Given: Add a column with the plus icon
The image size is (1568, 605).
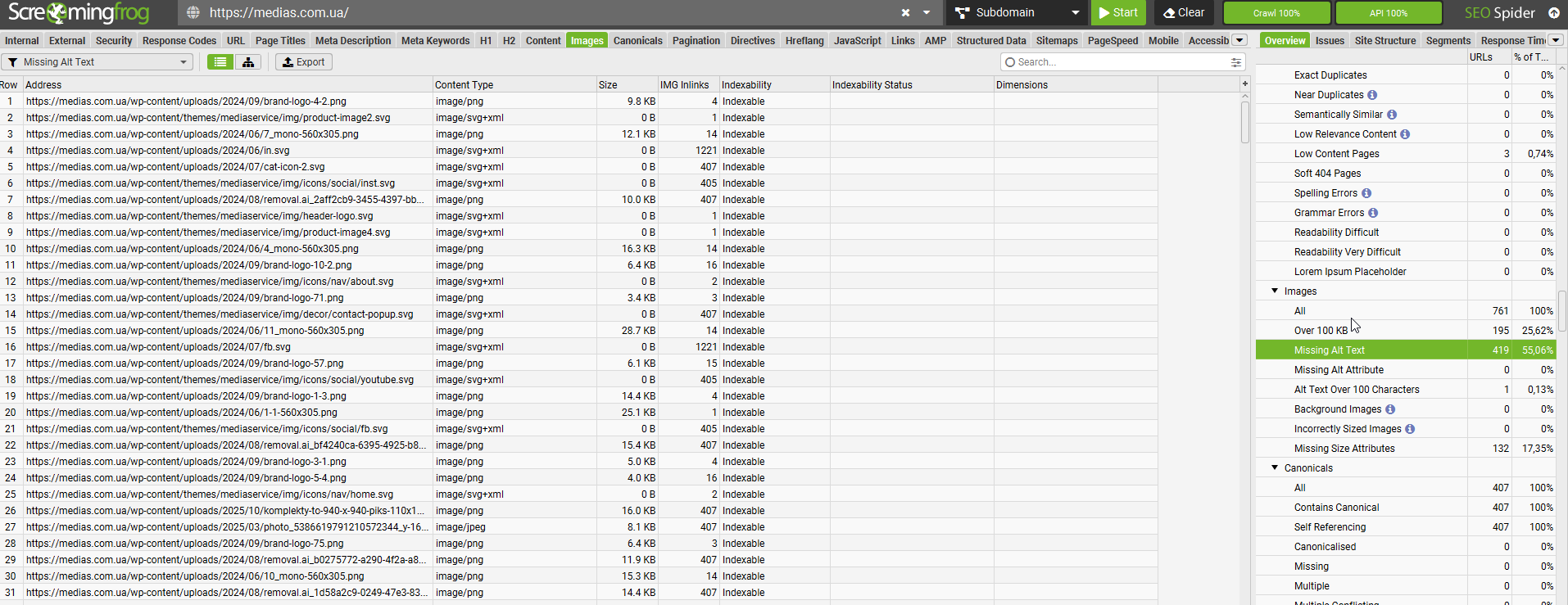Looking at the screenshot, I should point(1245,84).
